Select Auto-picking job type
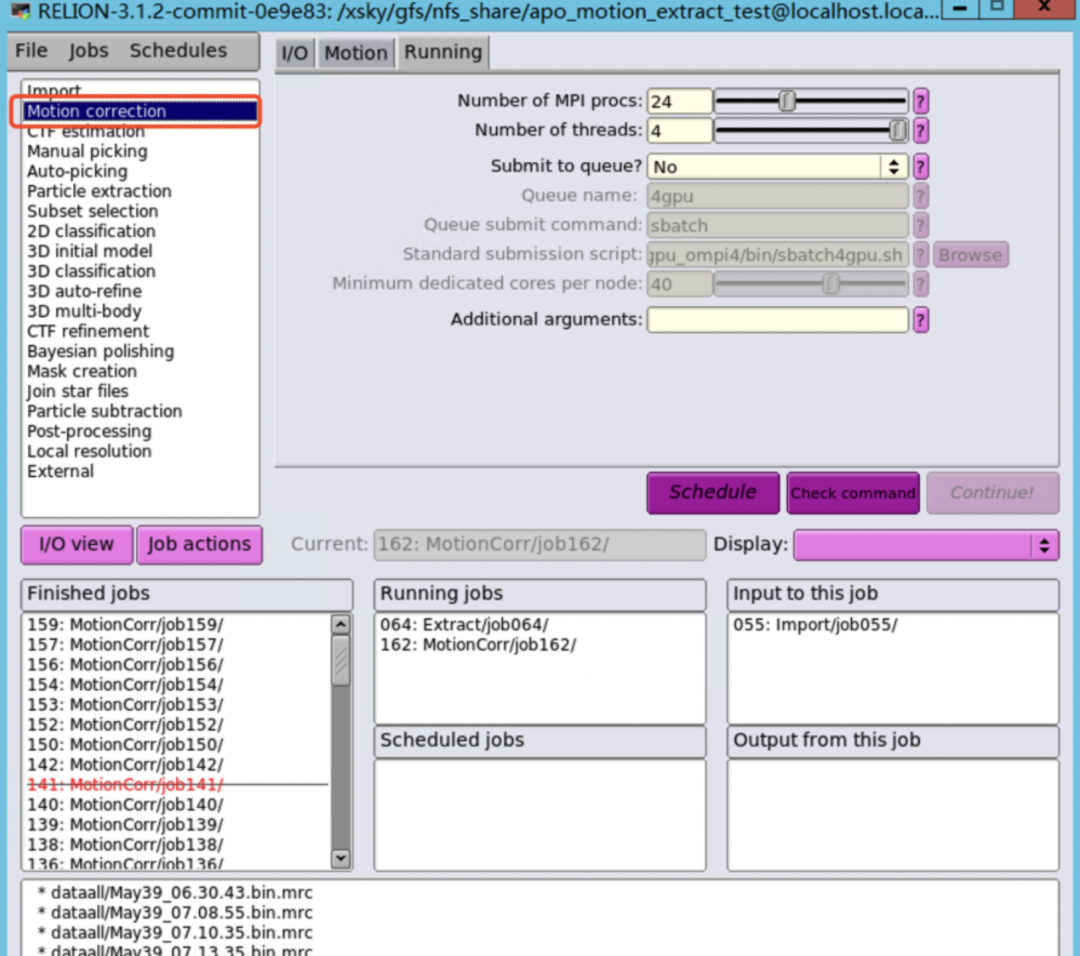1080x956 pixels. pos(140,172)
